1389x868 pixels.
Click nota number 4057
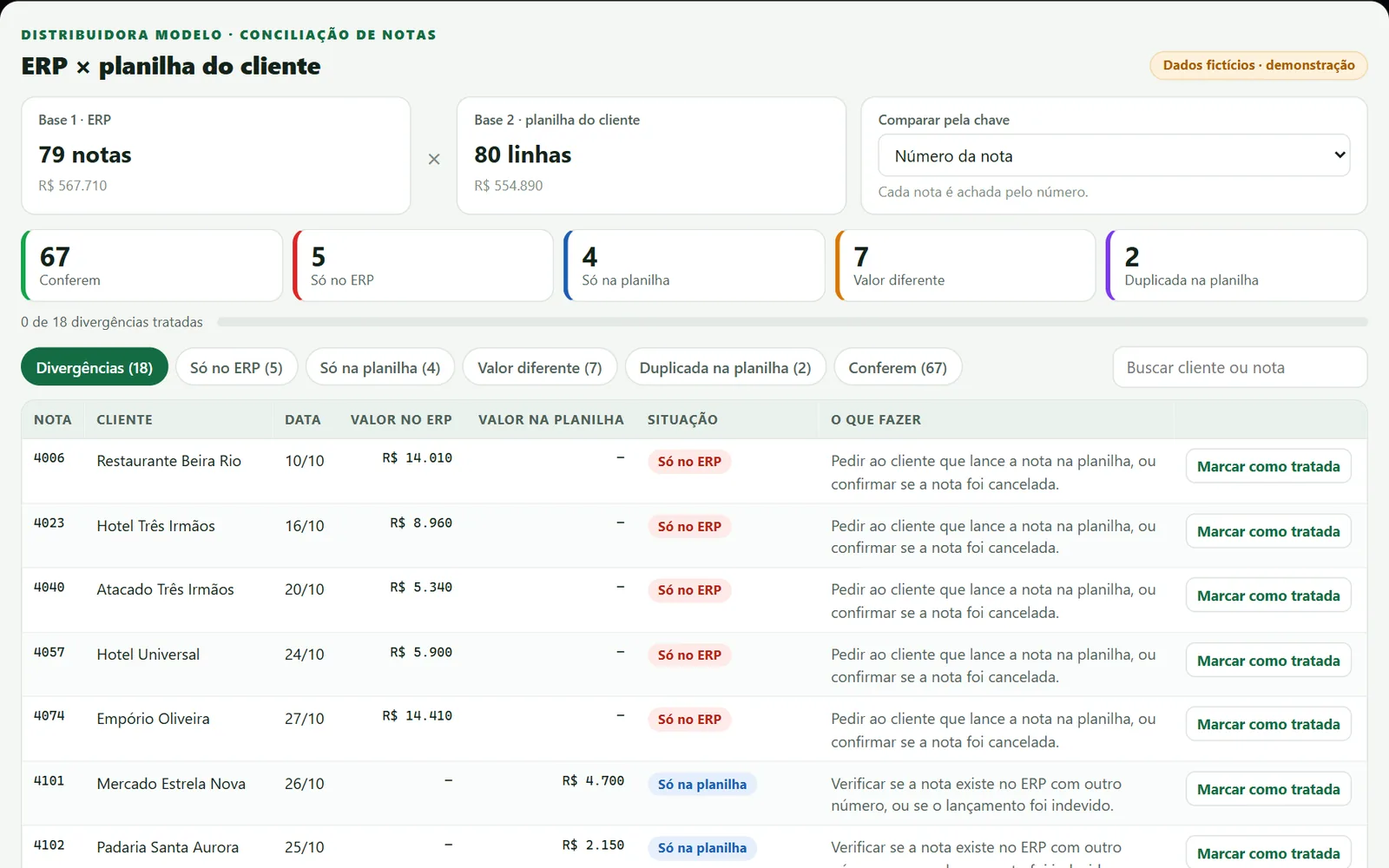tap(49, 652)
